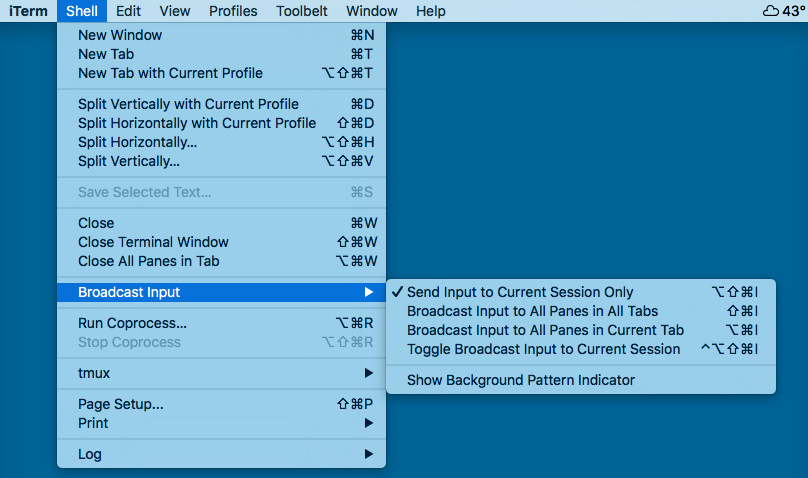Screen dimensions: 808x478
Task: Choose Split Vertically… option
Action: click(x=222, y=161)
